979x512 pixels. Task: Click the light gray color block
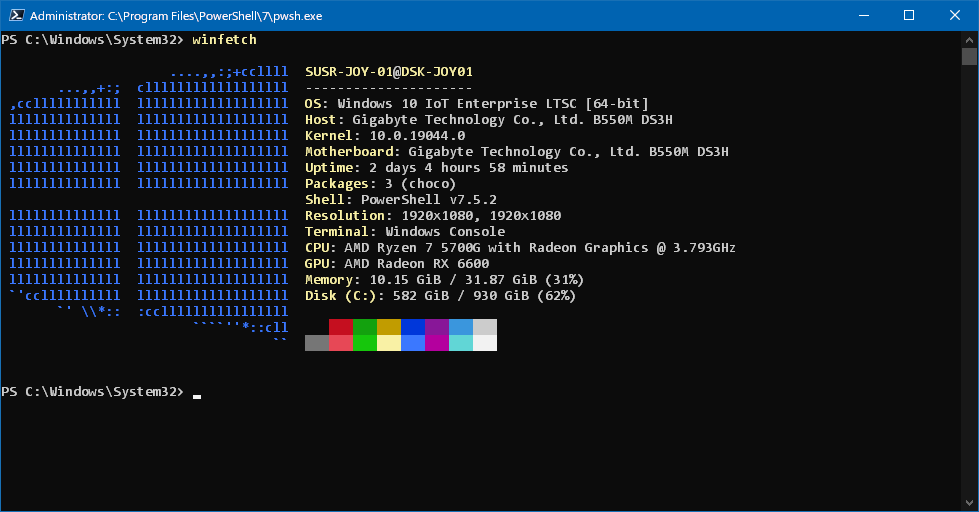485,327
